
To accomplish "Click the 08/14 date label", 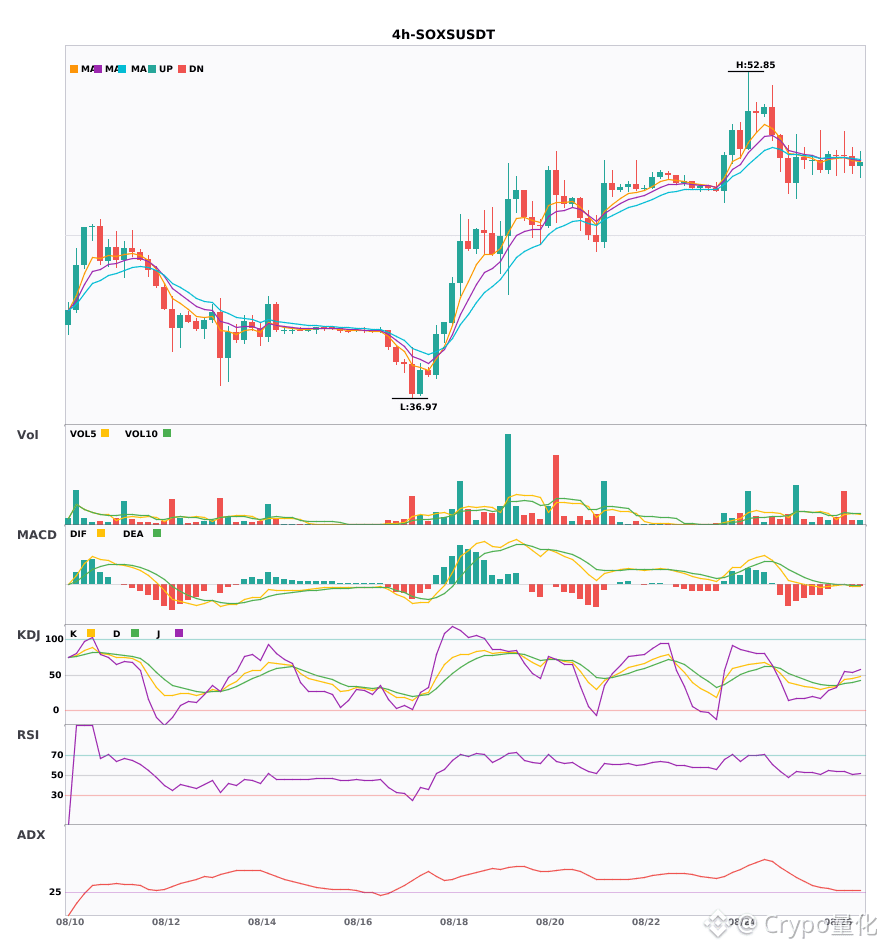I will click(262, 922).
